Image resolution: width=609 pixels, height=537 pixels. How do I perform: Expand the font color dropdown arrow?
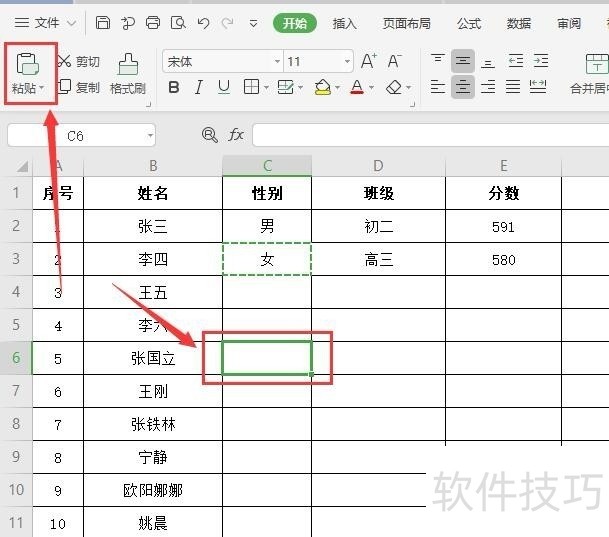(x=371, y=87)
